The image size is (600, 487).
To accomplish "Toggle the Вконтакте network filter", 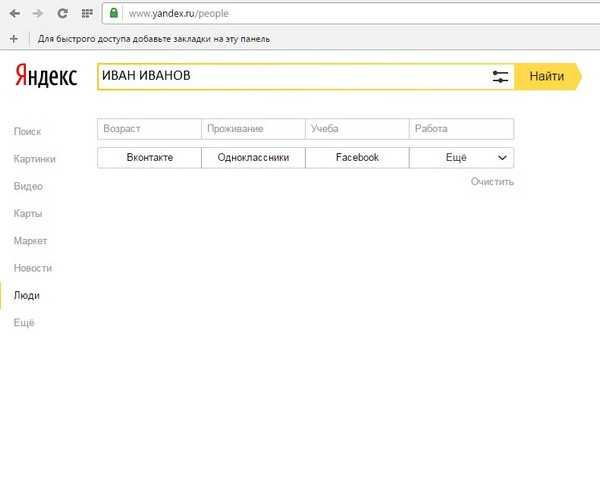I will pyautogui.click(x=149, y=158).
